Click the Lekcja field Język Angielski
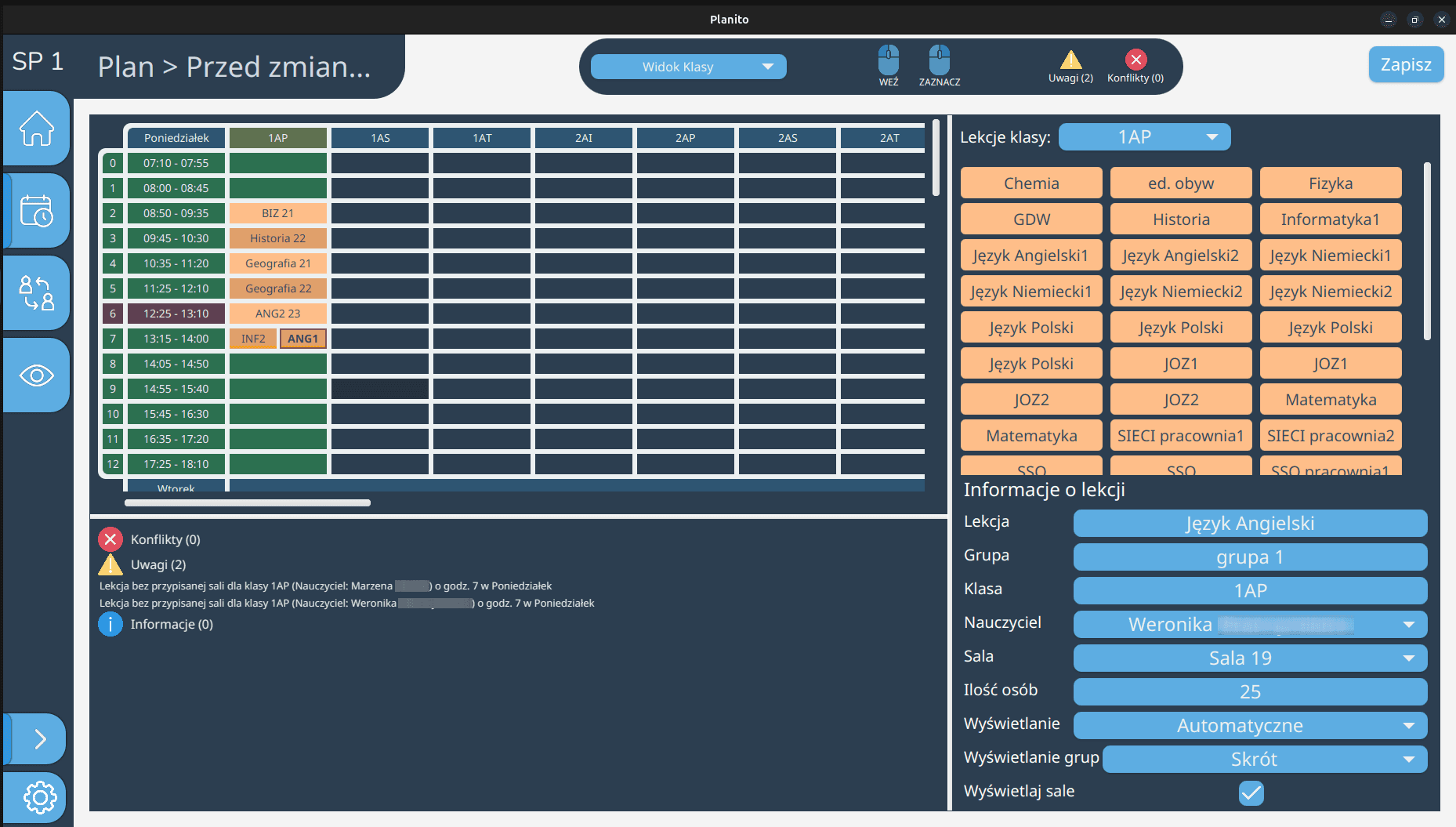This screenshot has height=827, width=1456. point(1251,524)
